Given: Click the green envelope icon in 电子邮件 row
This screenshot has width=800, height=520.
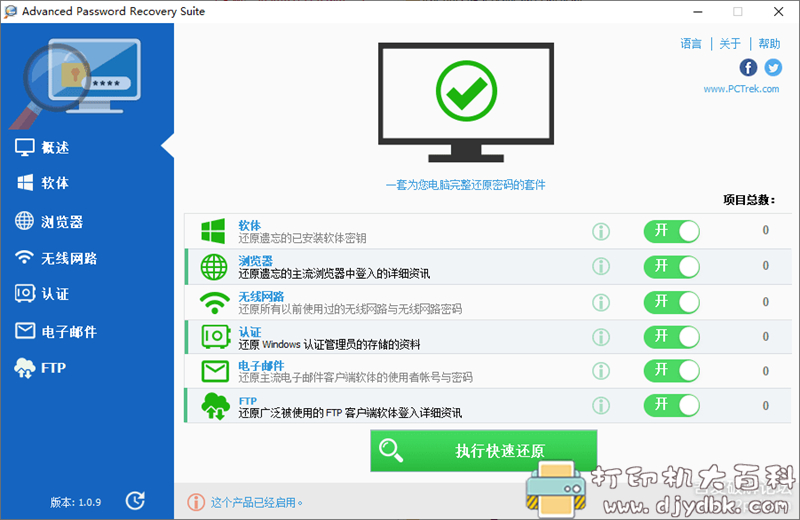Looking at the screenshot, I should pyautogui.click(x=215, y=372).
